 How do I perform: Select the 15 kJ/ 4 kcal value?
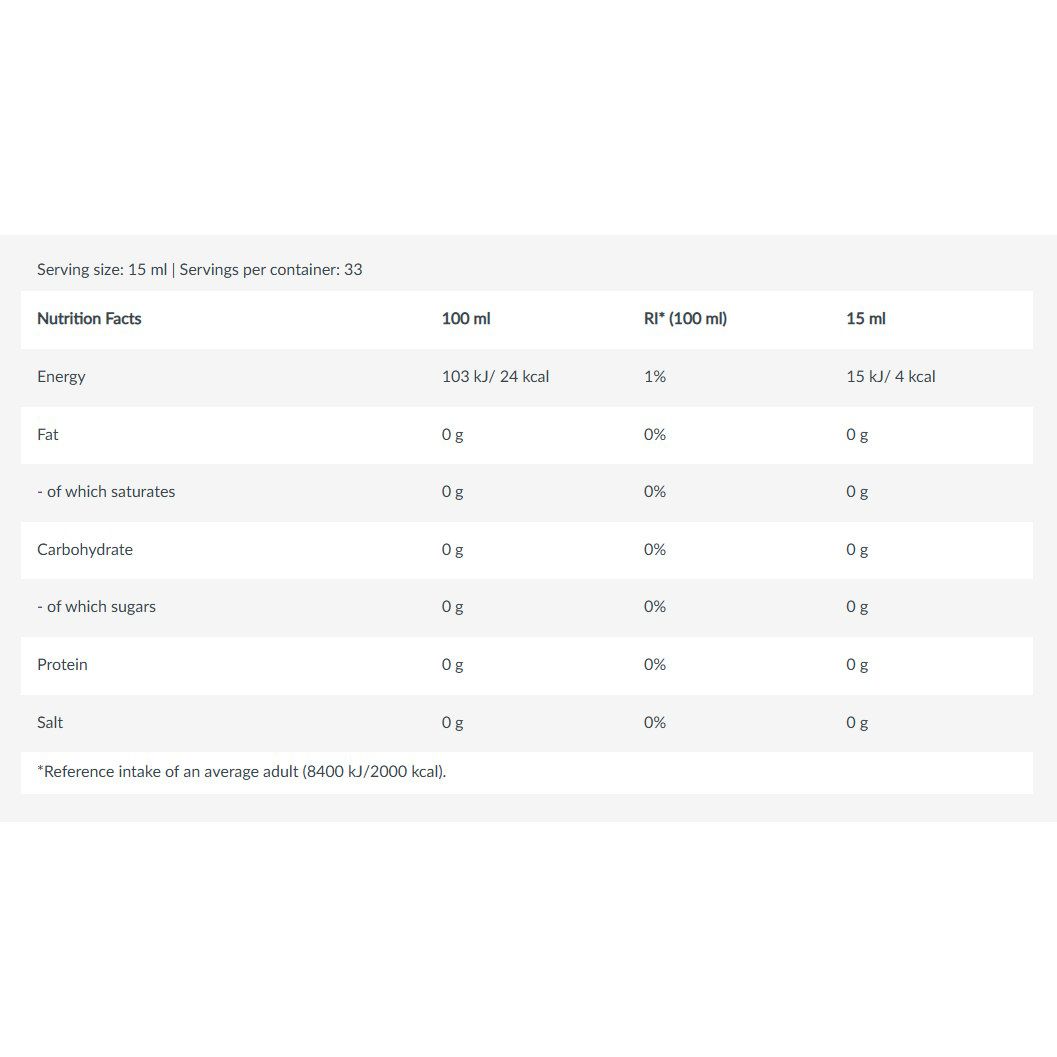coord(890,377)
